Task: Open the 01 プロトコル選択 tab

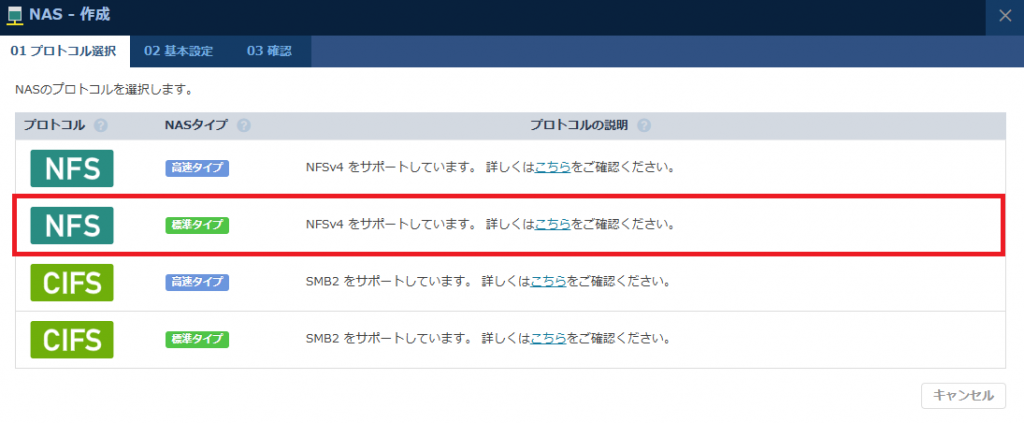Action: click(63, 52)
